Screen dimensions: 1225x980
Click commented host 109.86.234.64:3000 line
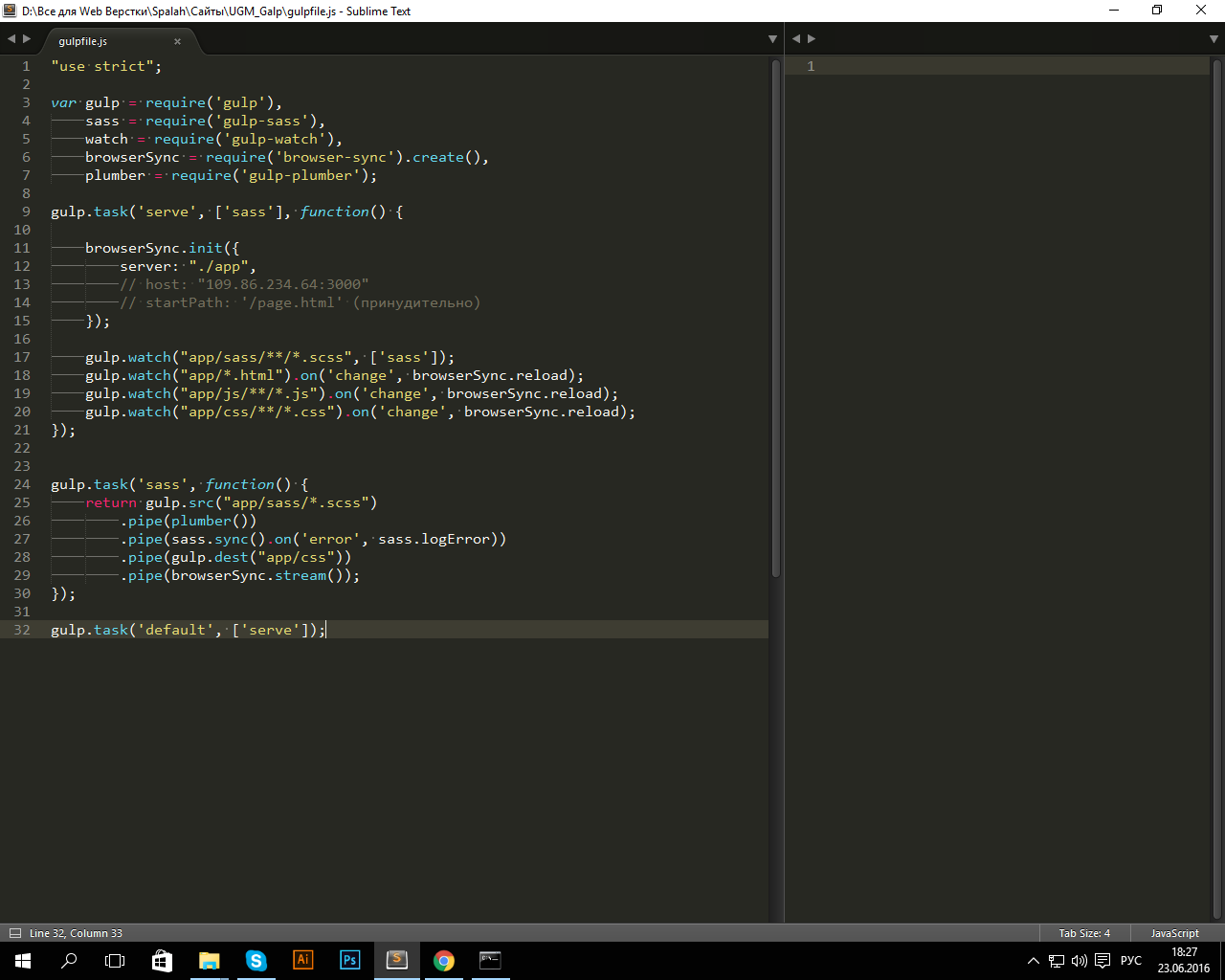click(244, 284)
